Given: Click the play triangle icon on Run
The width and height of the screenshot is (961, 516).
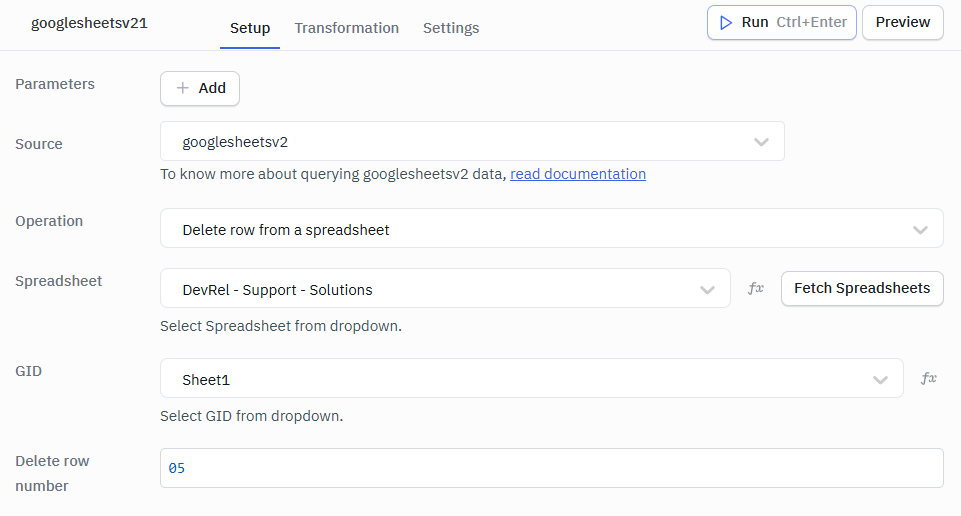Looking at the screenshot, I should (727, 22).
